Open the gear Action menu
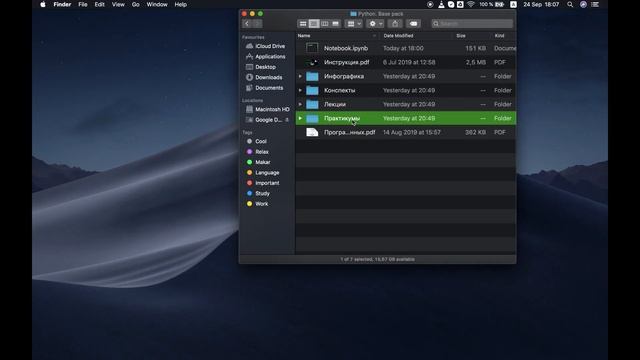 (x=376, y=24)
